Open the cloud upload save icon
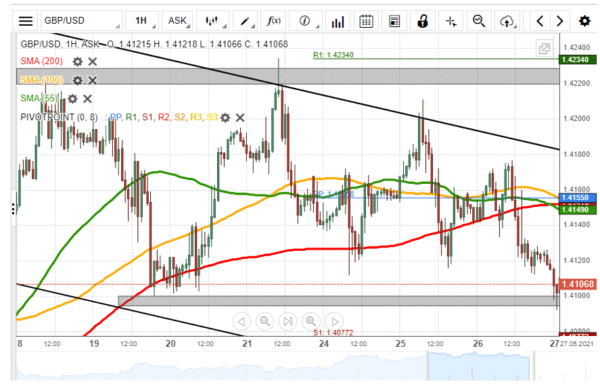The width and height of the screenshot is (600, 386). tap(507, 21)
